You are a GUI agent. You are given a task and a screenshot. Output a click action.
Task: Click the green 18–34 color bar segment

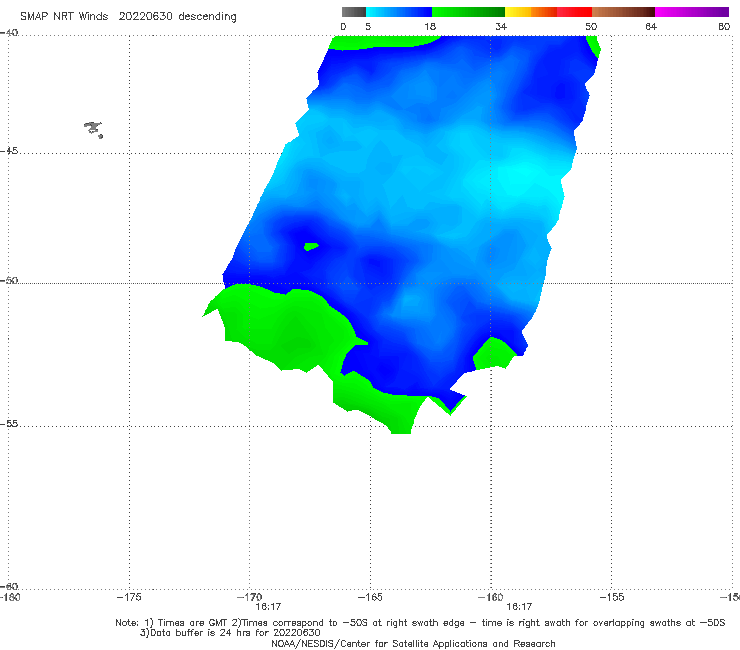click(x=468, y=12)
